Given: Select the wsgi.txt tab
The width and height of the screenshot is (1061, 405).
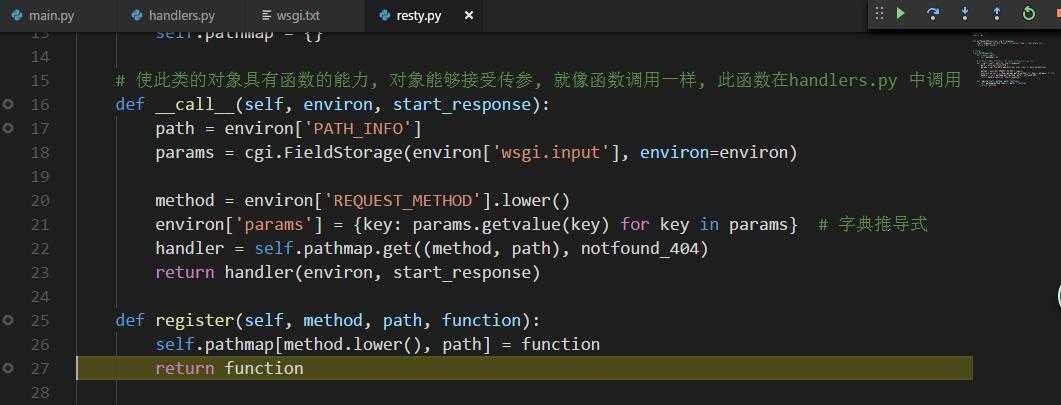Looking at the screenshot, I should tap(297, 16).
